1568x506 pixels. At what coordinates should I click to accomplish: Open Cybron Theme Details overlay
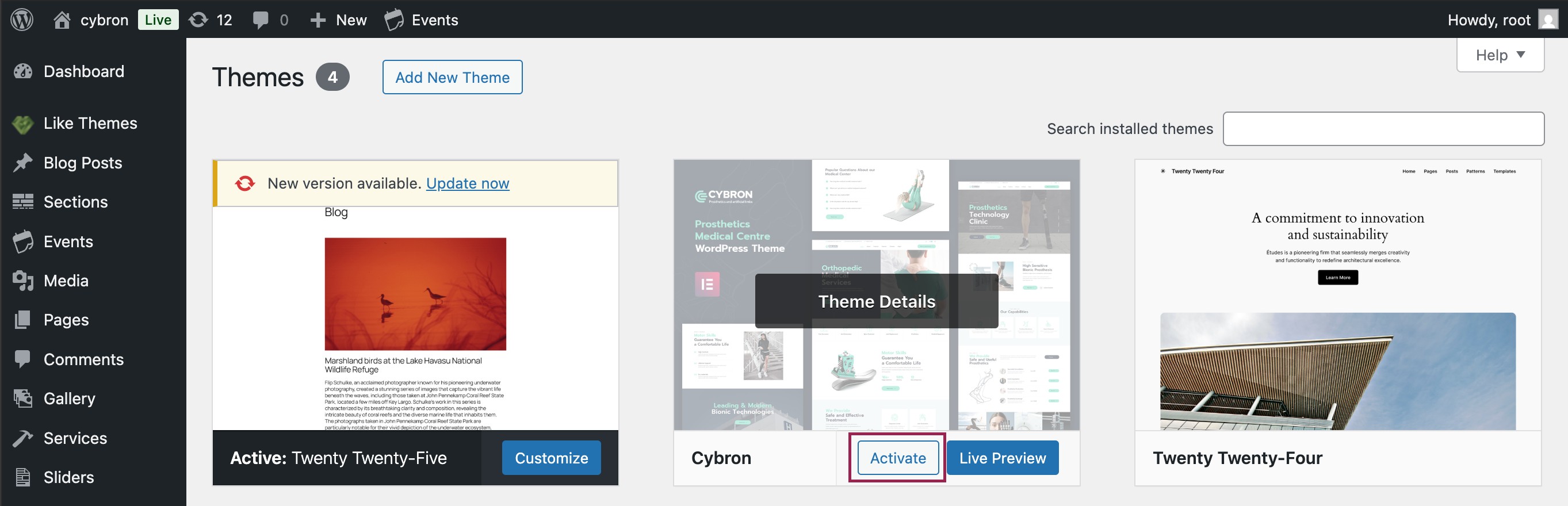[x=877, y=301]
